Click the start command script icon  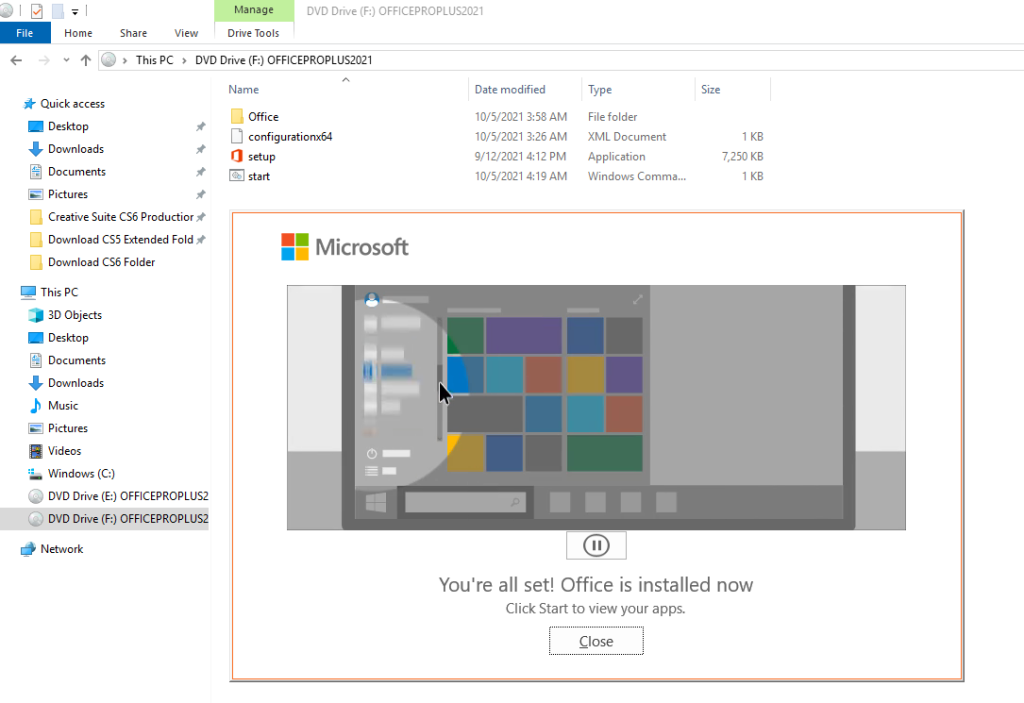[x=236, y=176]
